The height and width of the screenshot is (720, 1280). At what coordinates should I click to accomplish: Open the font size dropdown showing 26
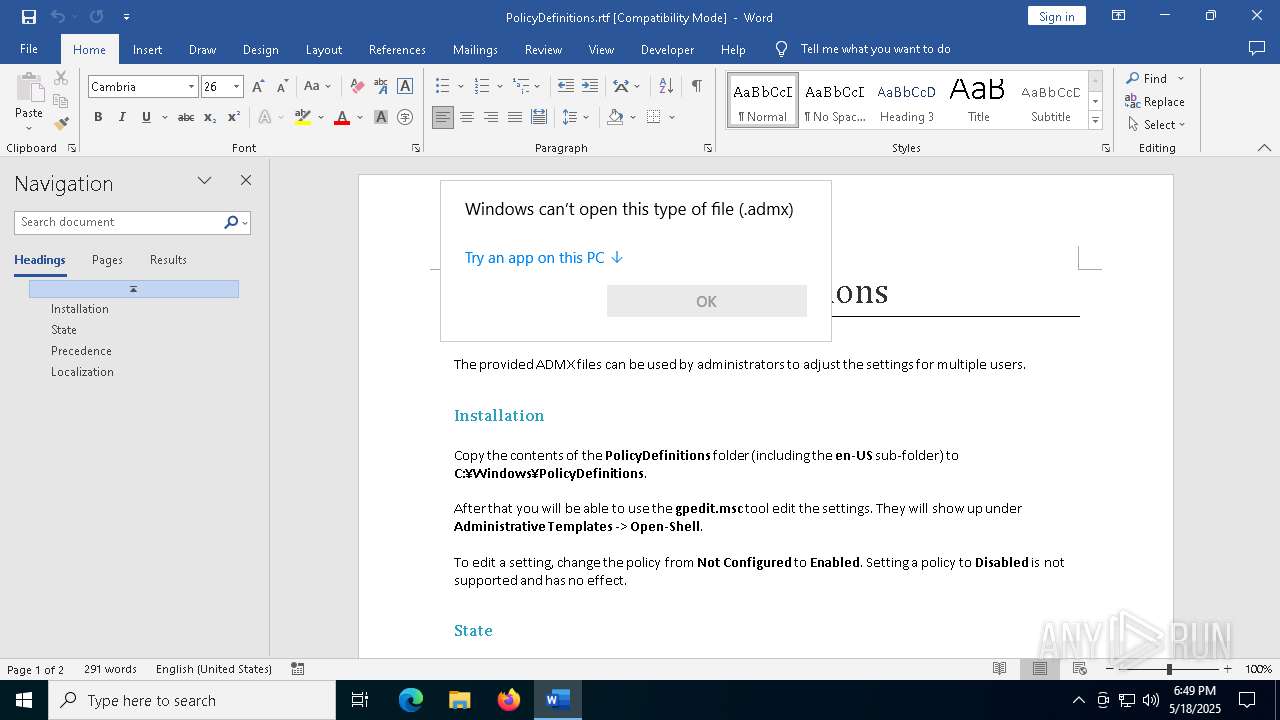click(237, 87)
